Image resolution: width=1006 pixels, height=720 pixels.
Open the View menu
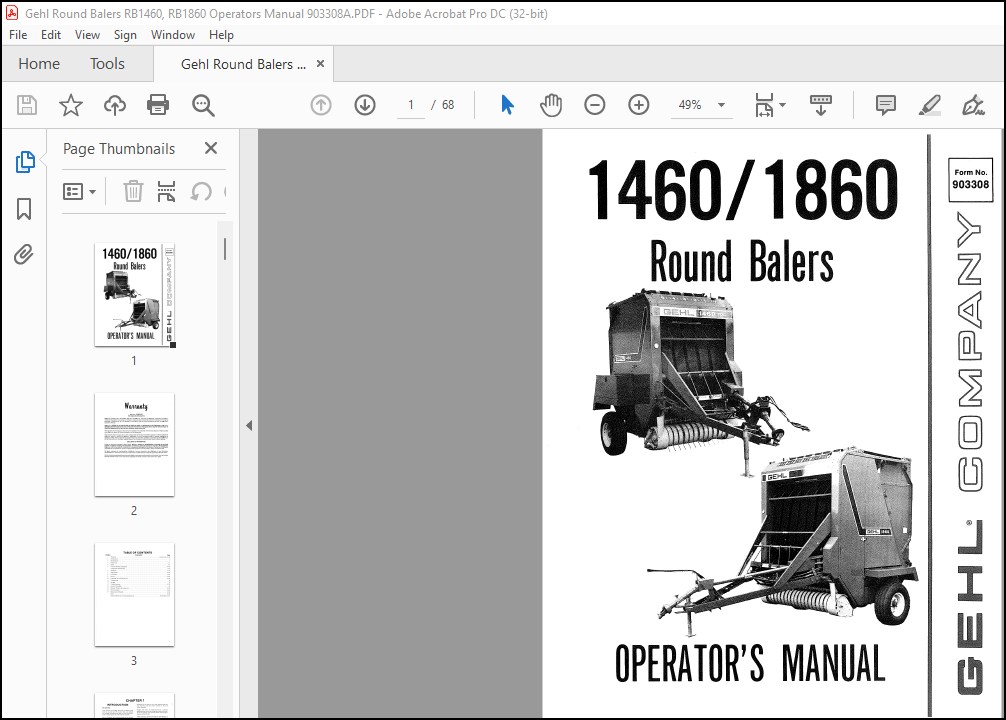click(x=87, y=35)
